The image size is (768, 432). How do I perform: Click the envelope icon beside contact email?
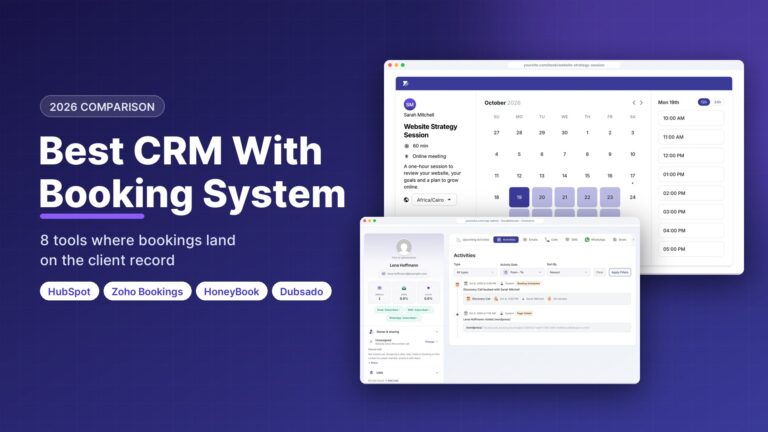click(x=384, y=274)
